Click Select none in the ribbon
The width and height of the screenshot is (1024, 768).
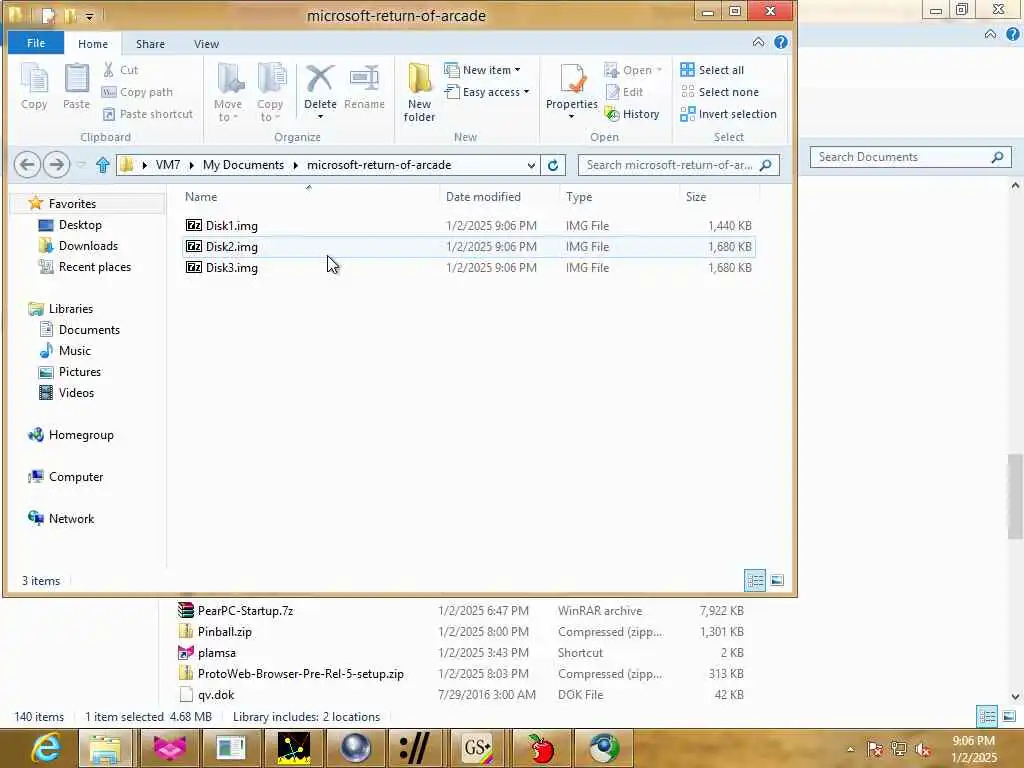(x=720, y=92)
